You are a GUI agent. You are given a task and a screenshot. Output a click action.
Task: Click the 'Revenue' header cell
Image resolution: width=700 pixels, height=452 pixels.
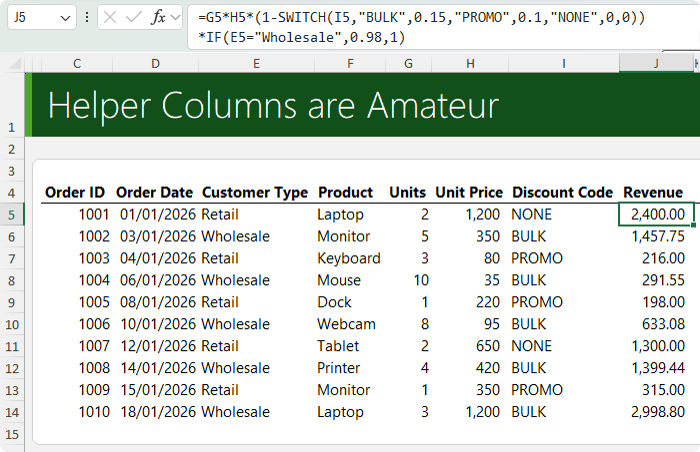point(653,193)
